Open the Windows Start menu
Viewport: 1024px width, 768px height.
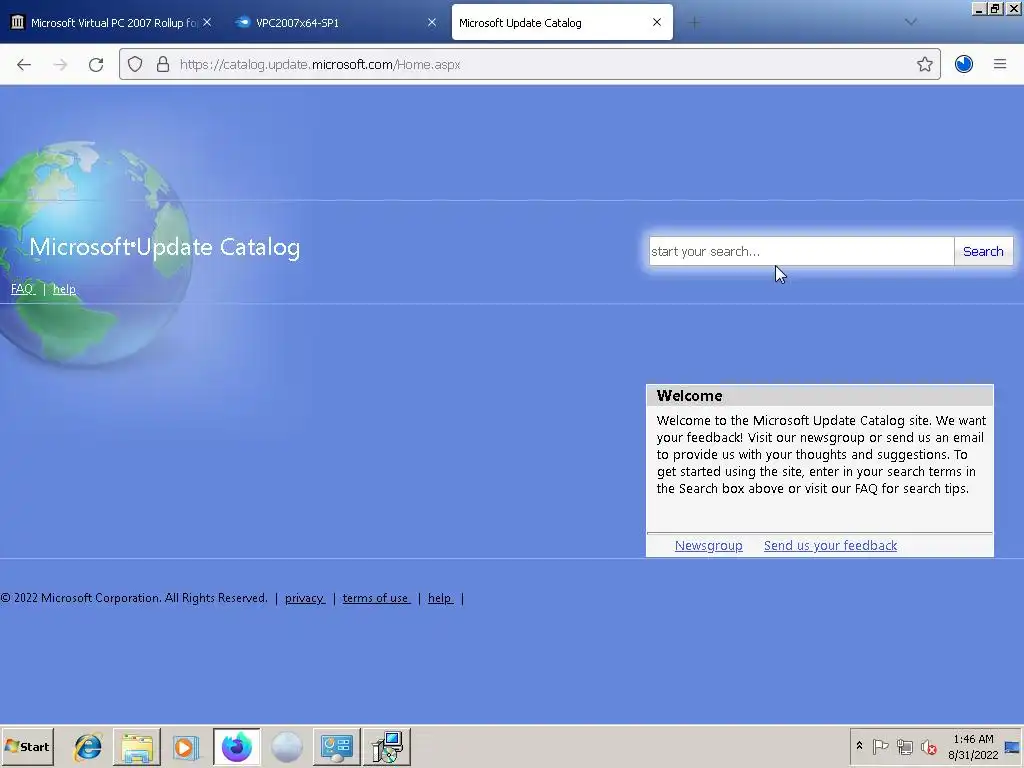click(x=27, y=746)
